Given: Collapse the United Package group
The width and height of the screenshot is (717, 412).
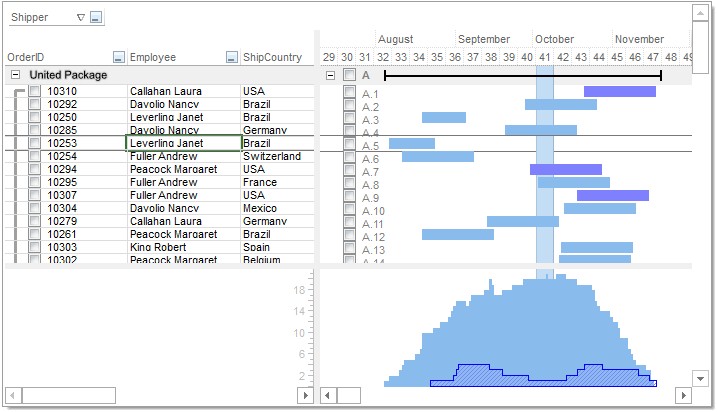Looking at the screenshot, I should [16, 75].
